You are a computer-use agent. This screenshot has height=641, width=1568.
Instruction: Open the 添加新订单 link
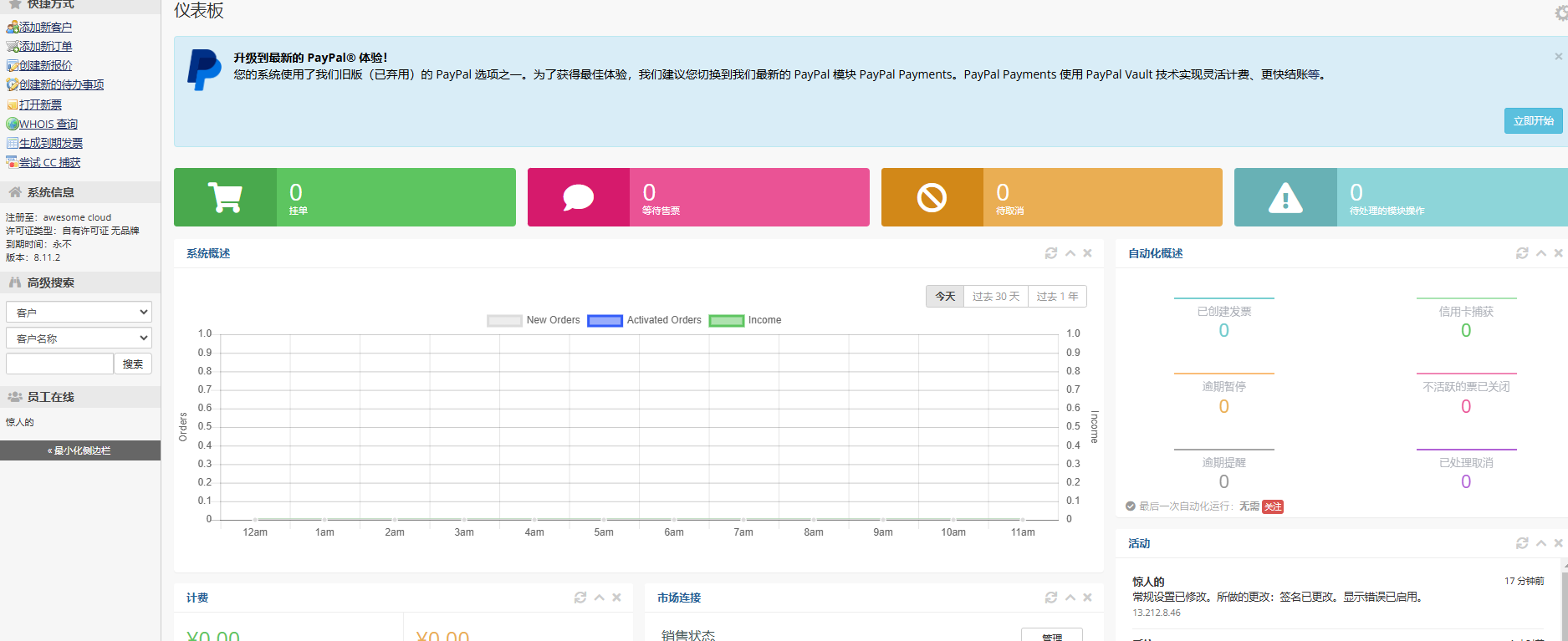46,46
